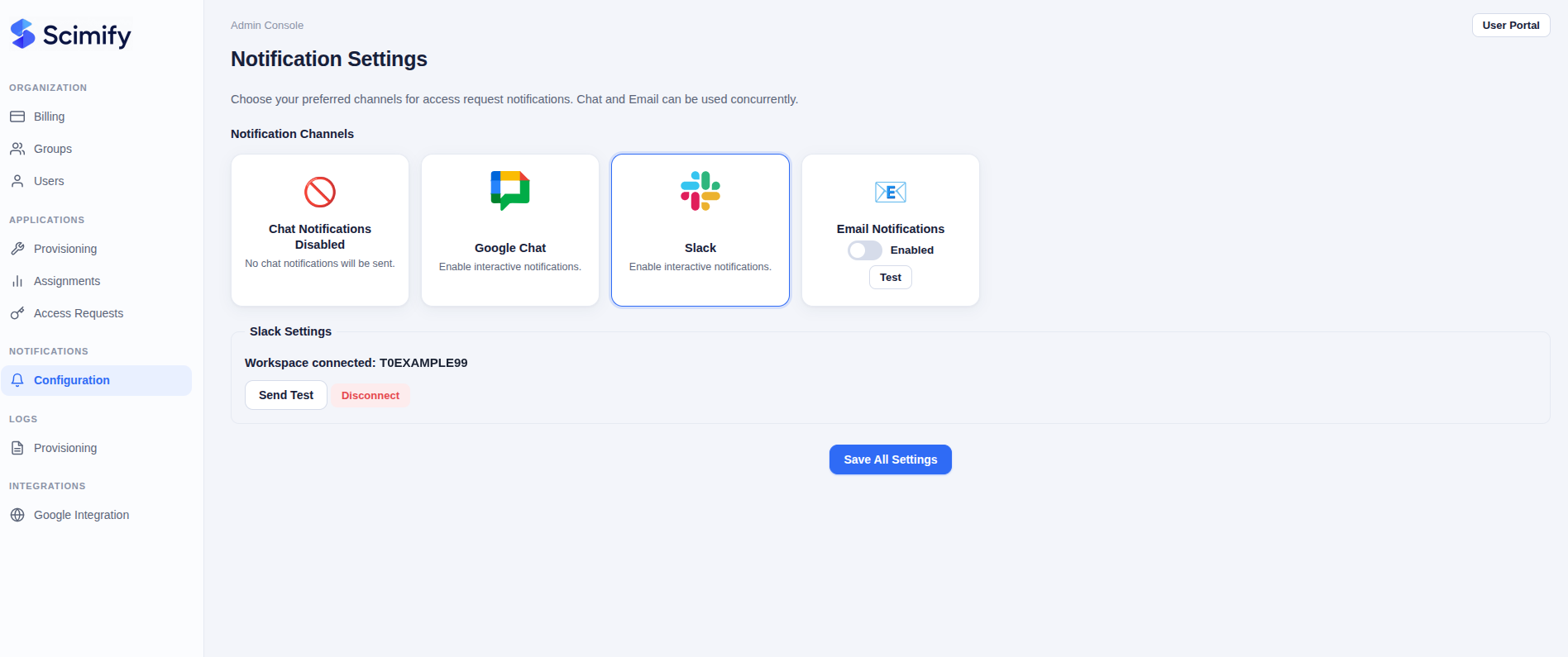This screenshot has width=1568, height=657.
Task: Select the Chat Notifications Disabled card
Action: coord(320,230)
